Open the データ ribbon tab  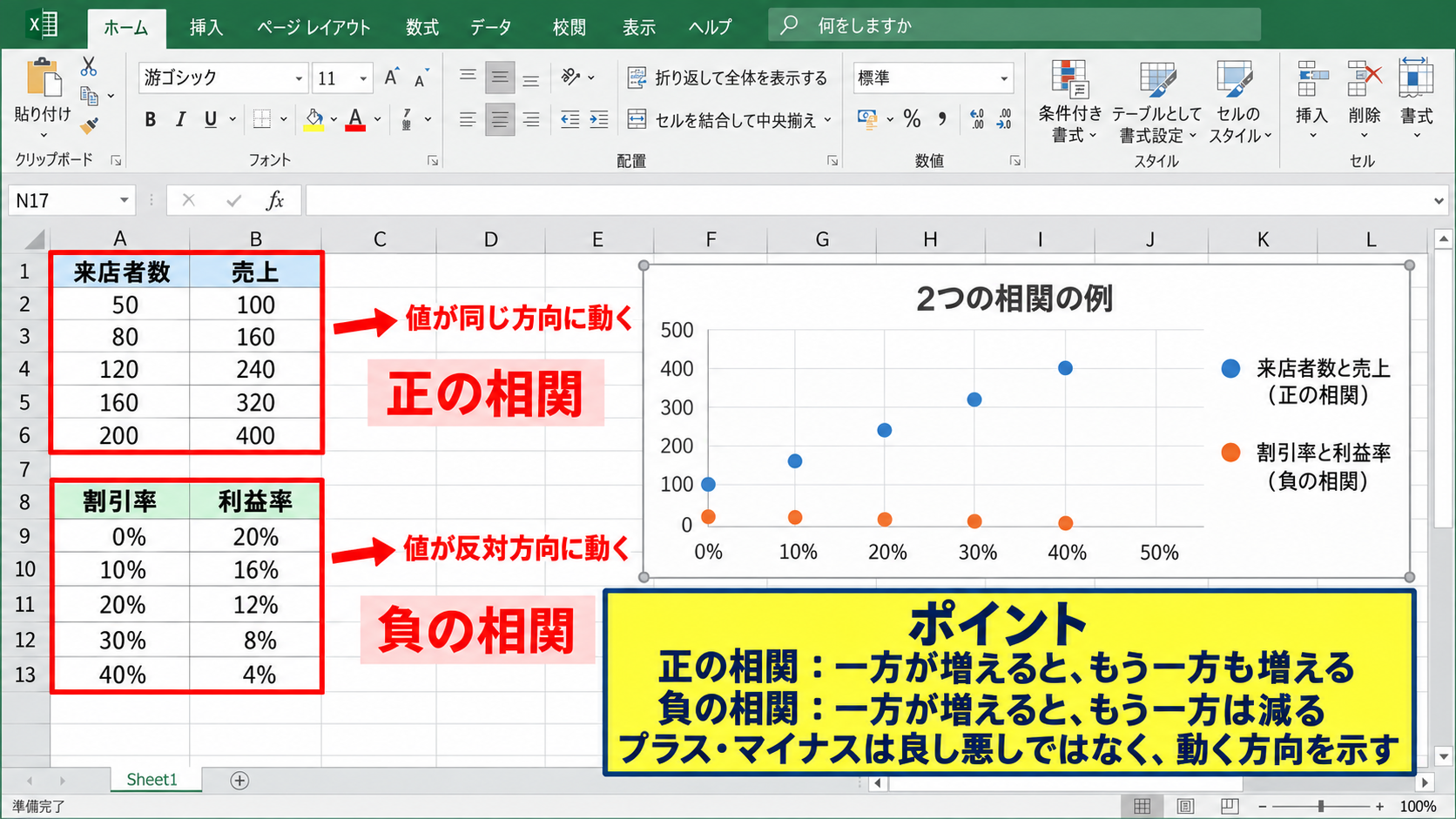click(x=491, y=27)
